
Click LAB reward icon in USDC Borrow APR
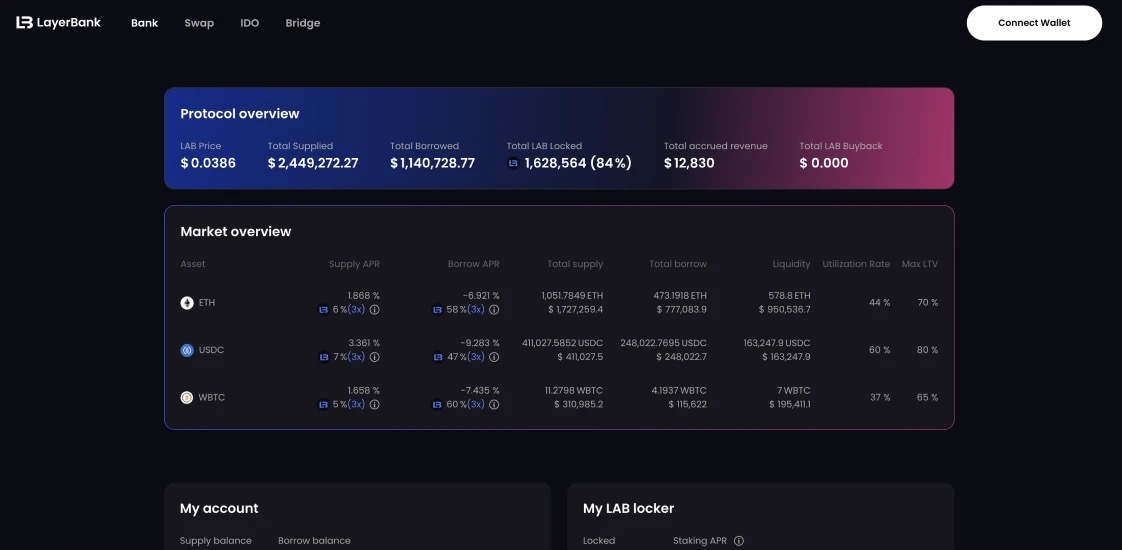pos(438,357)
